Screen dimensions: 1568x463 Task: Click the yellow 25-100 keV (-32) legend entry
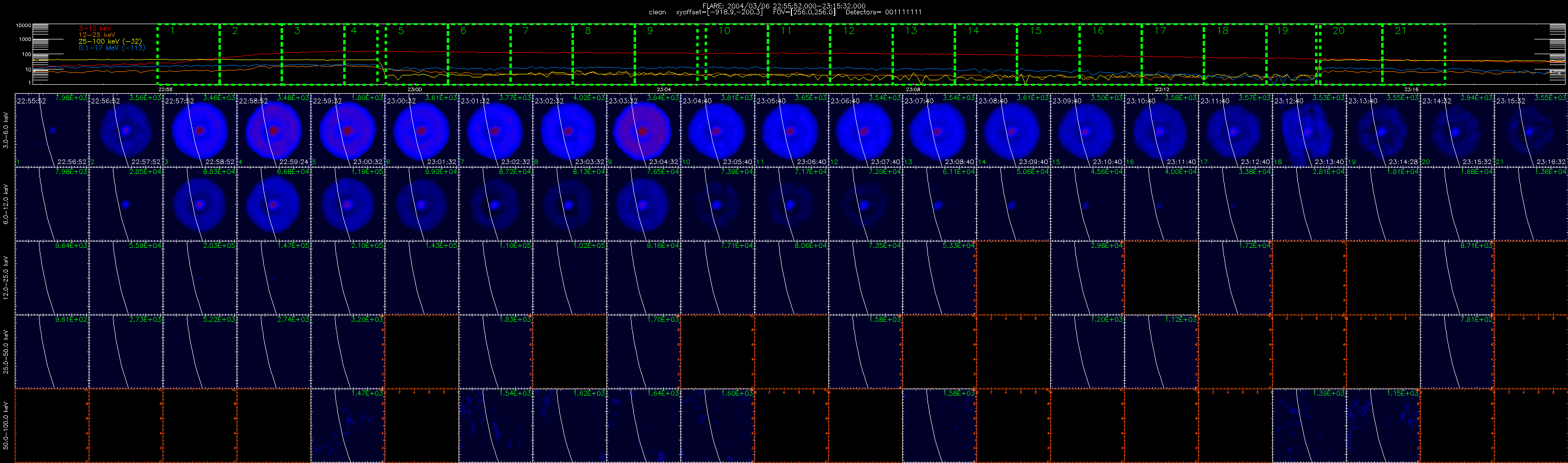[x=110, y=41]
